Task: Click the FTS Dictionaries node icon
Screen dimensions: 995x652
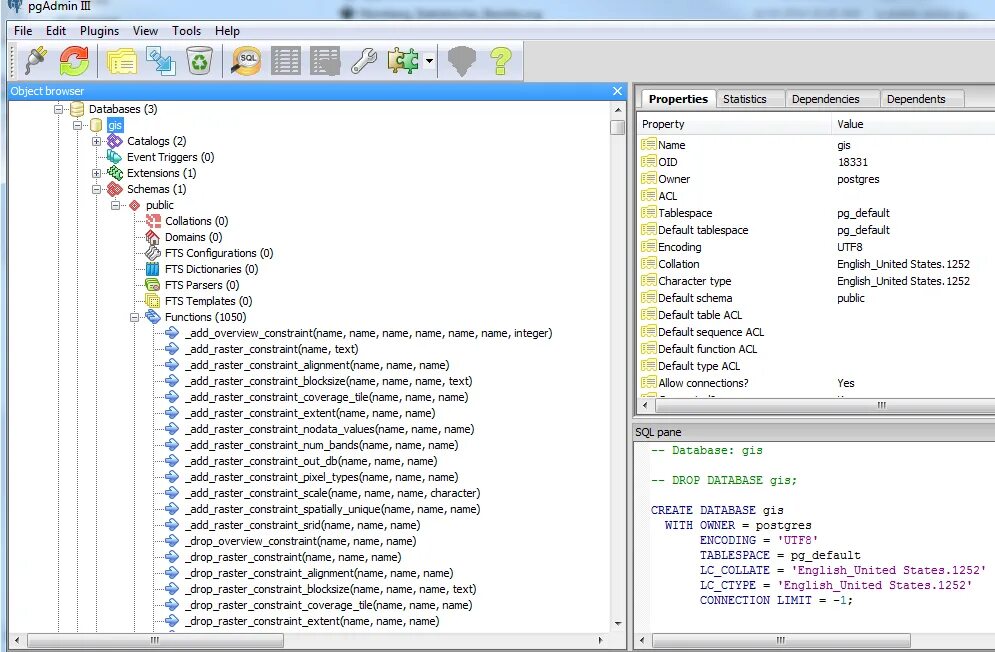Action: tap(153, 269)
